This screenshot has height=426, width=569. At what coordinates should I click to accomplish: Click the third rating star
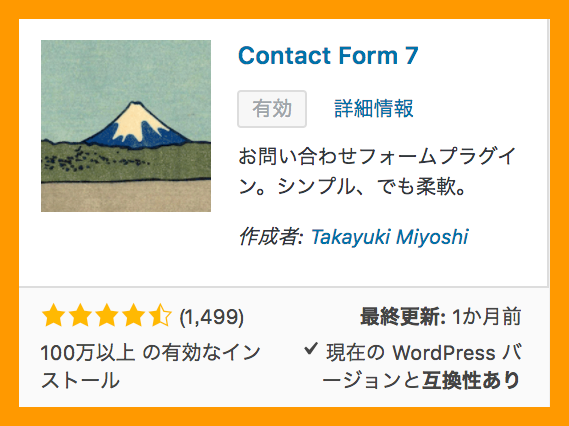point(107,316)
